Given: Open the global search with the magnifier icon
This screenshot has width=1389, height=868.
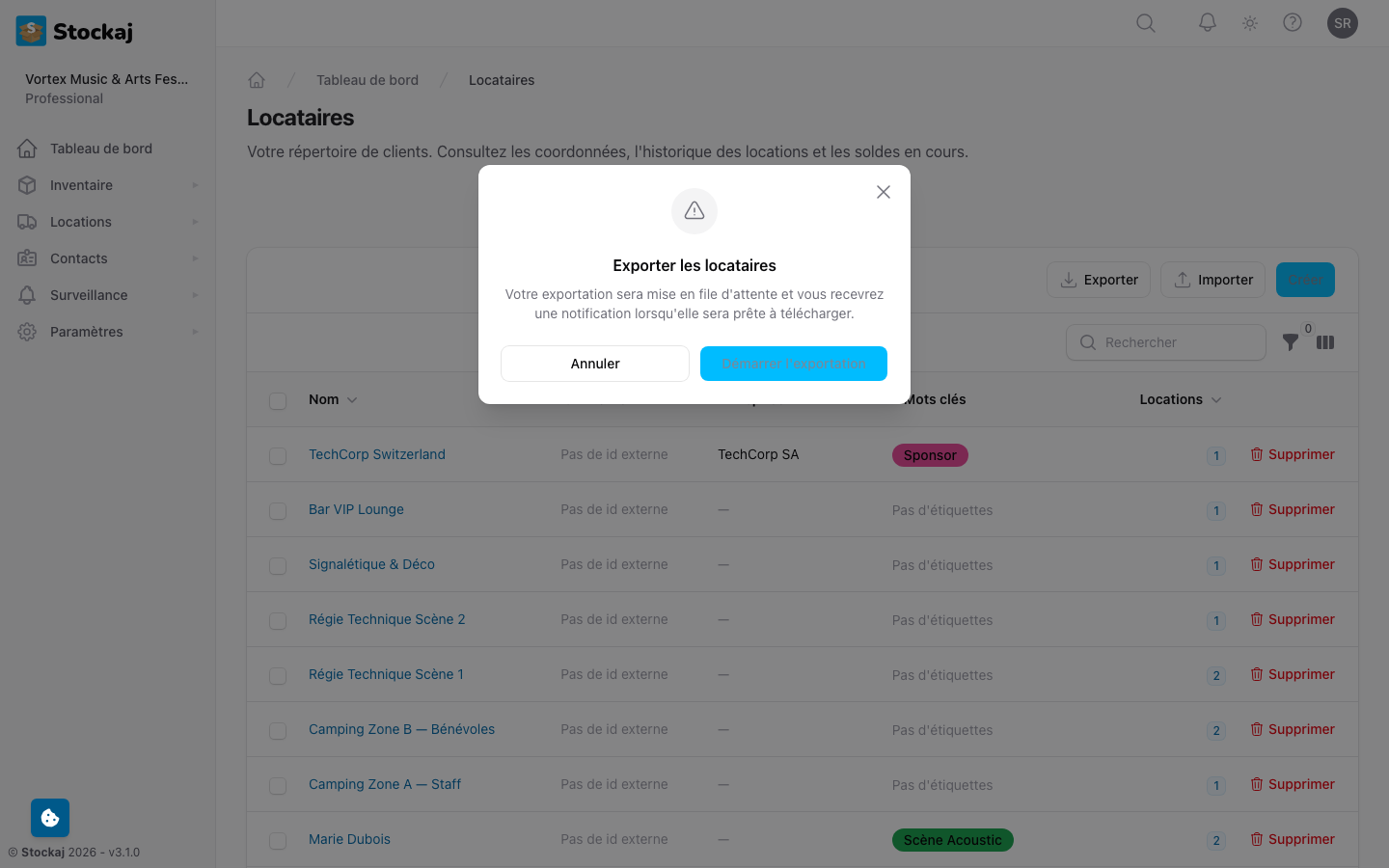Looking at the screenshot, I should (1145, 22).
